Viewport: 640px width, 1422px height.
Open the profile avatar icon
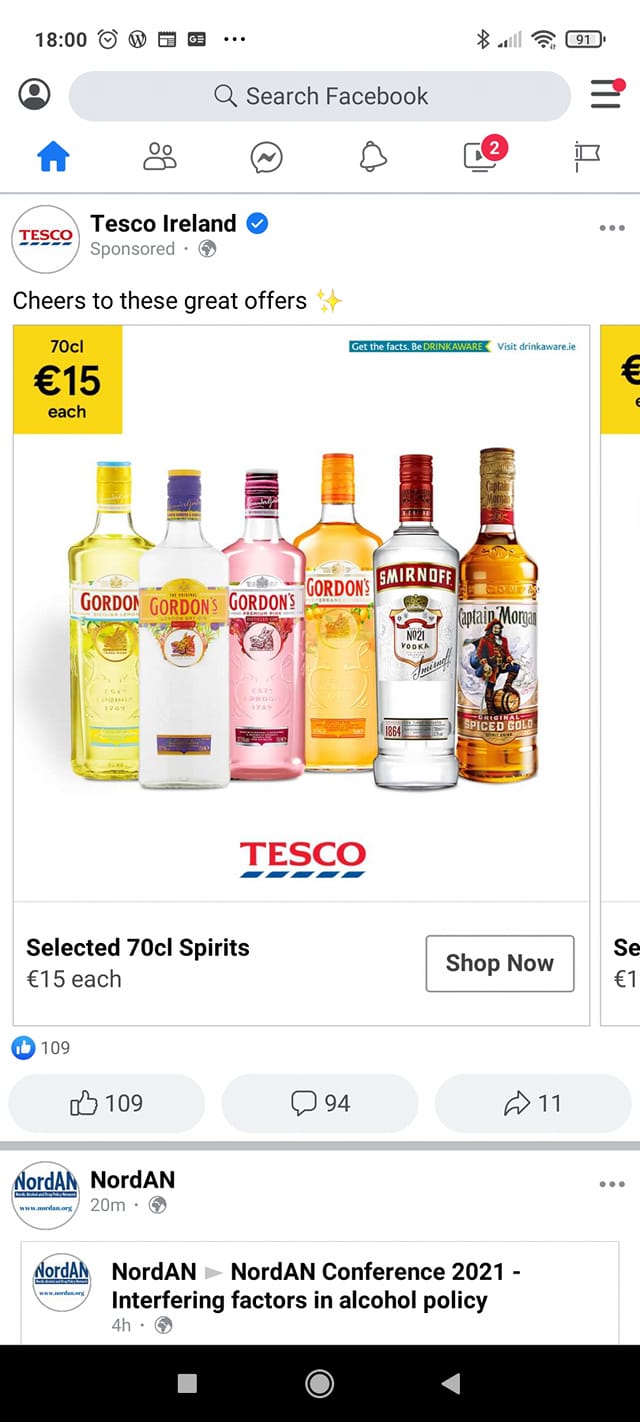pyautogui.click(x=34, y=95)
